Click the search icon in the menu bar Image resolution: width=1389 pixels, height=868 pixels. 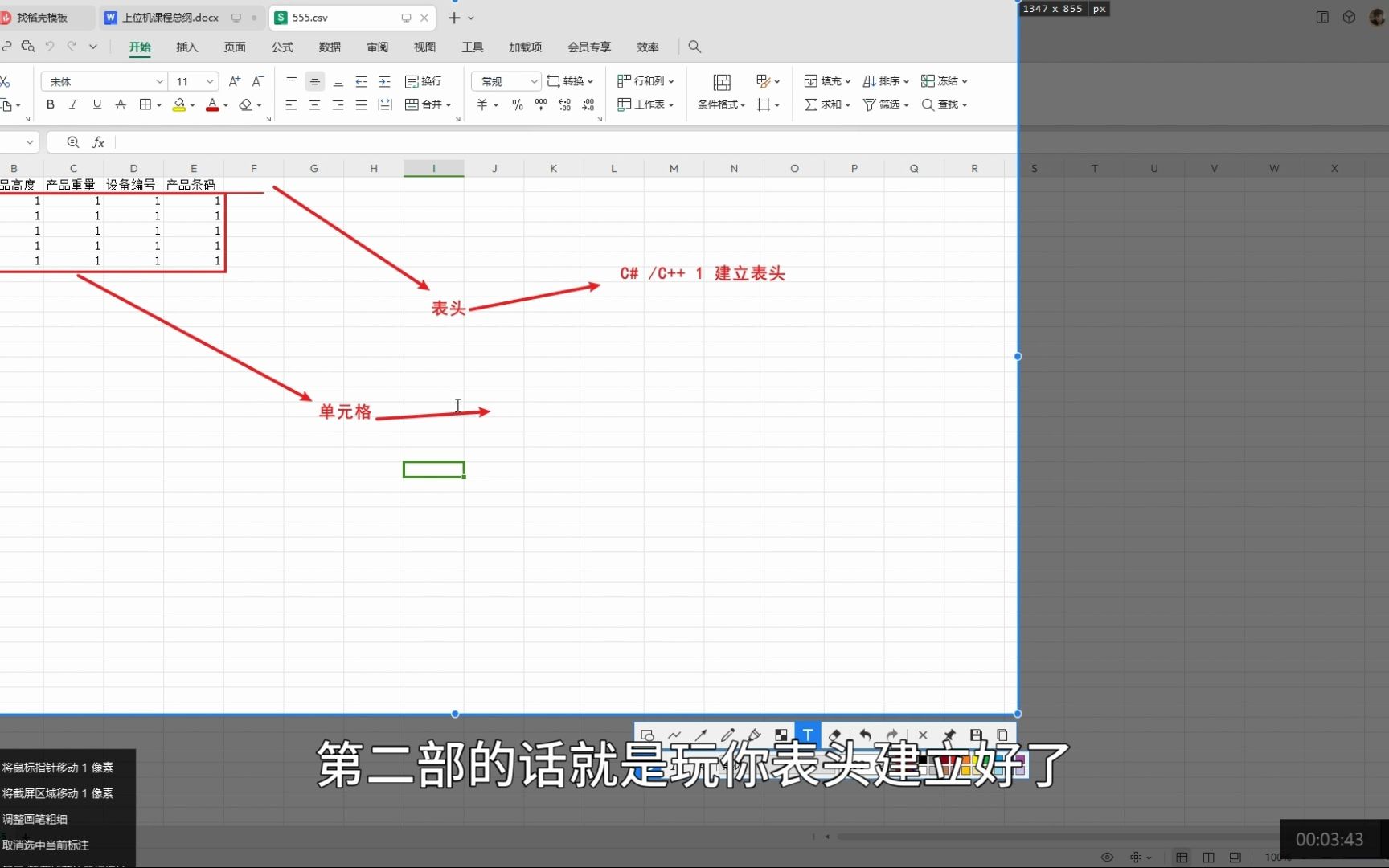coord(694,47)
